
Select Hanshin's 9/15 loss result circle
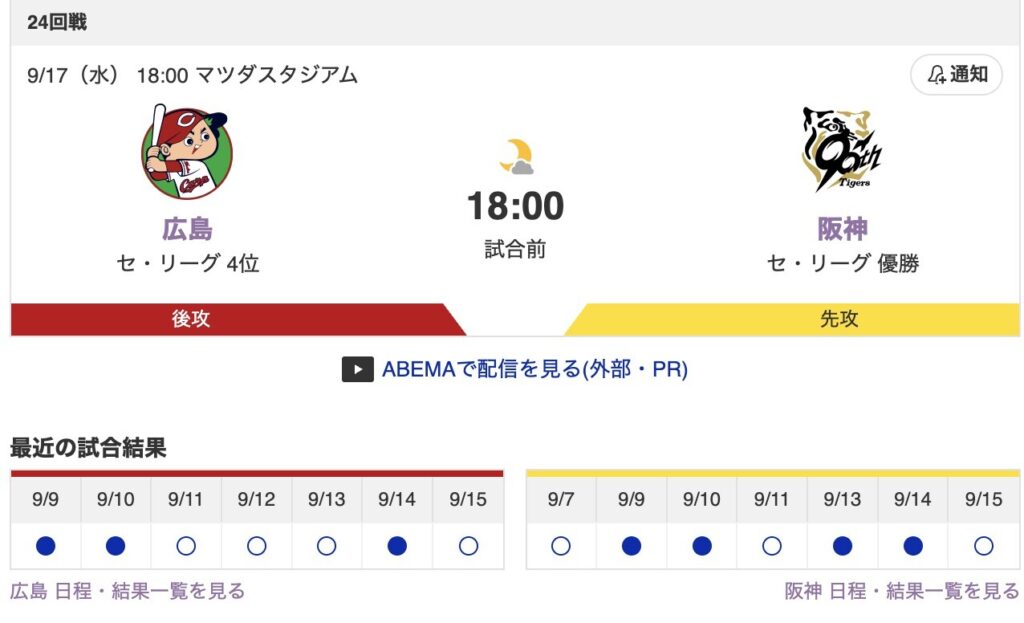pos(984,546)
